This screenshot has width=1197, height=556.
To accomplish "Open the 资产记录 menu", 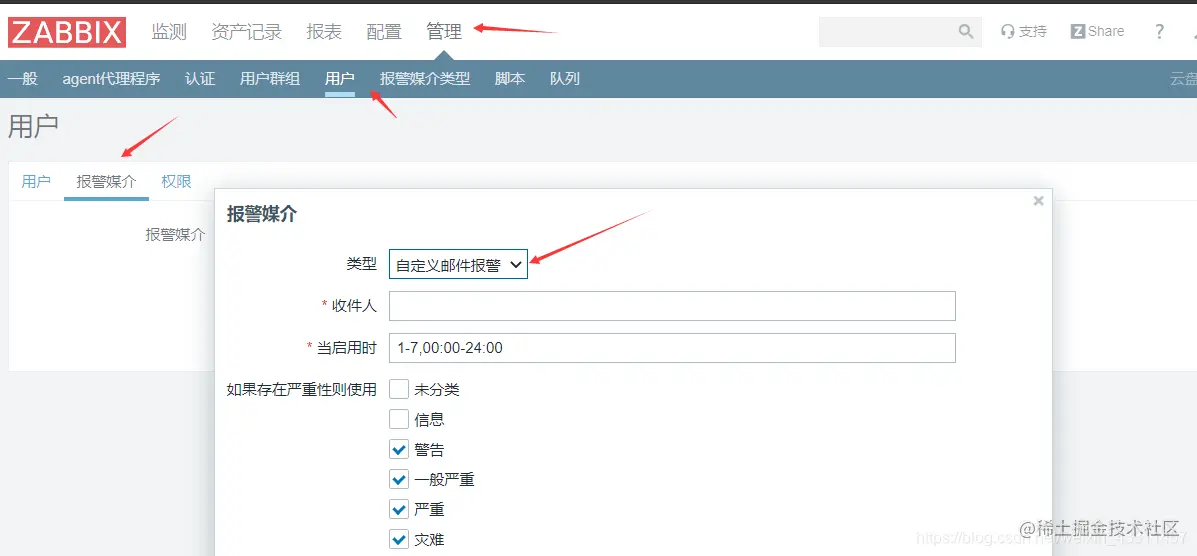I will 247,31.
